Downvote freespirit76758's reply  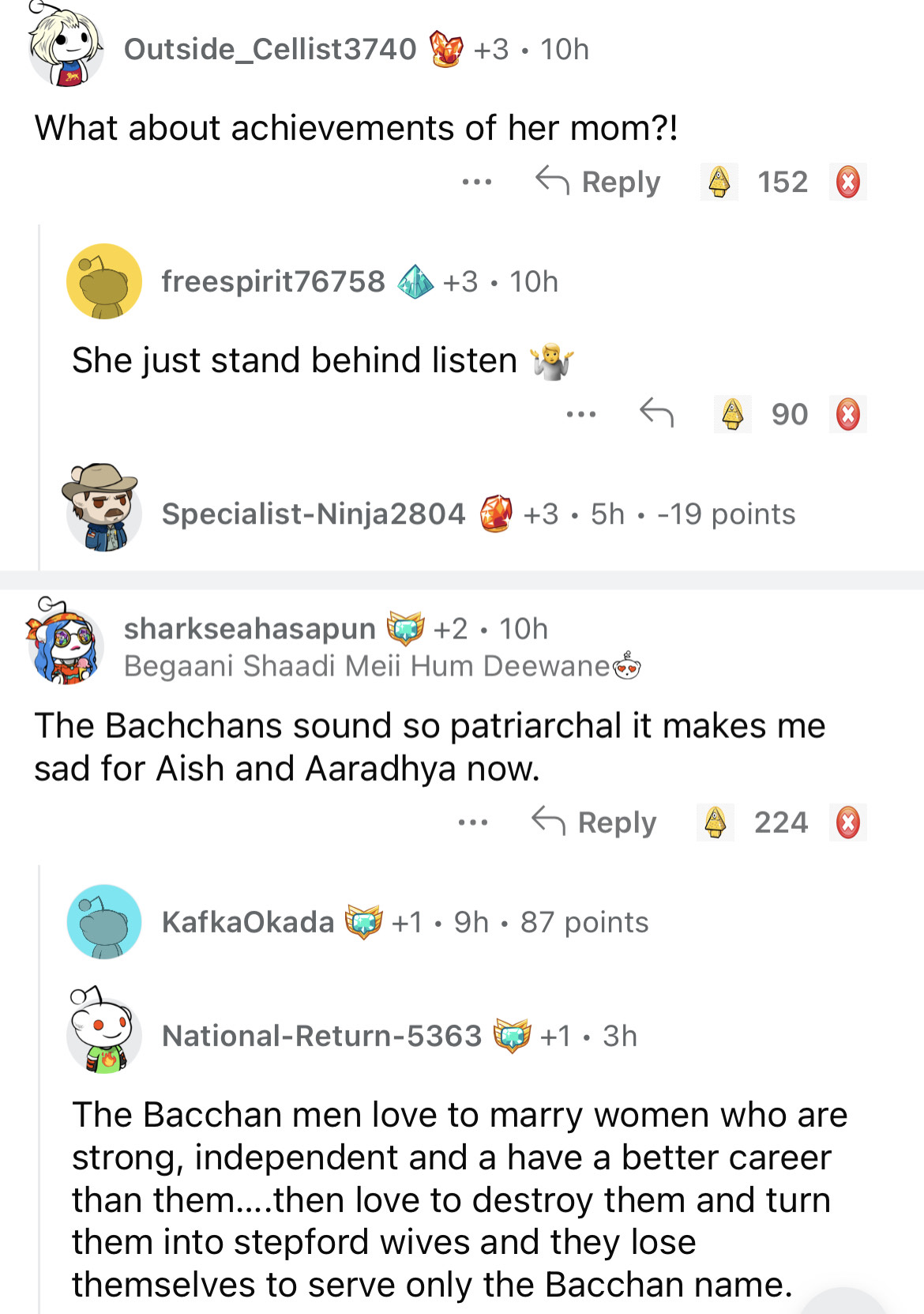[x=847, y=414]
